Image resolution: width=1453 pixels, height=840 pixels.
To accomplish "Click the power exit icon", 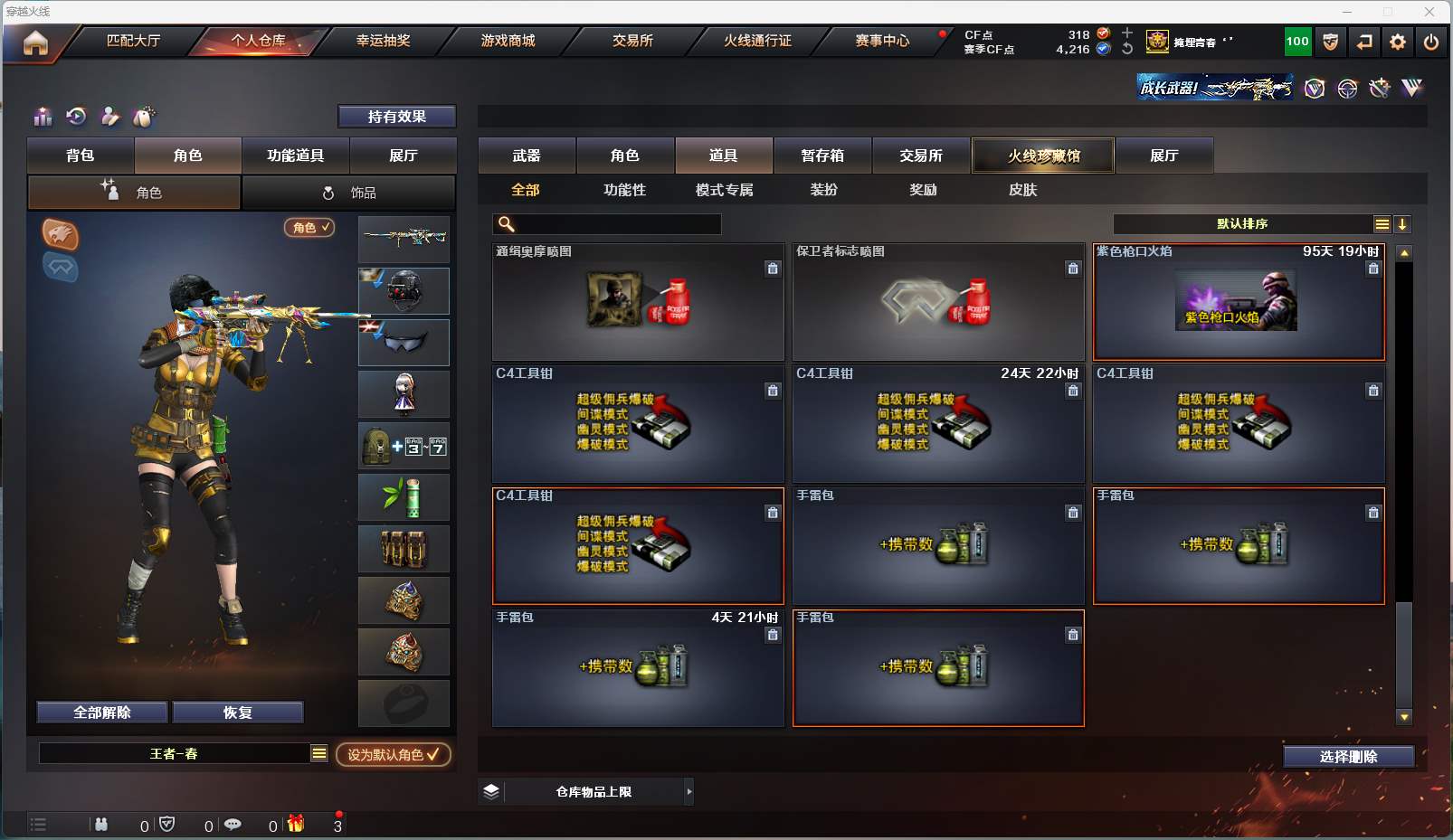I will (1431, 42).
